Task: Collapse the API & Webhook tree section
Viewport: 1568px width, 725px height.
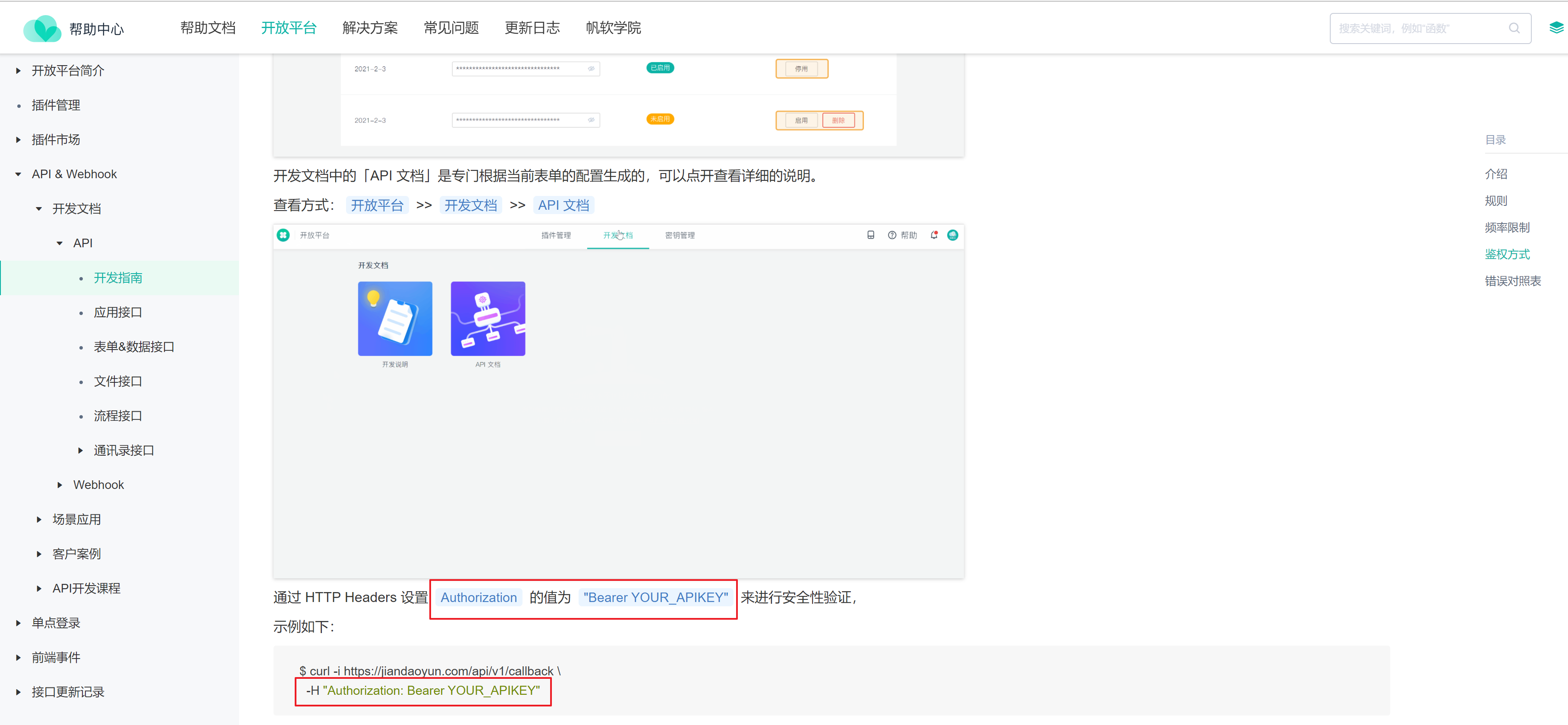Action: pyautogui.click(x=18, y=174)
